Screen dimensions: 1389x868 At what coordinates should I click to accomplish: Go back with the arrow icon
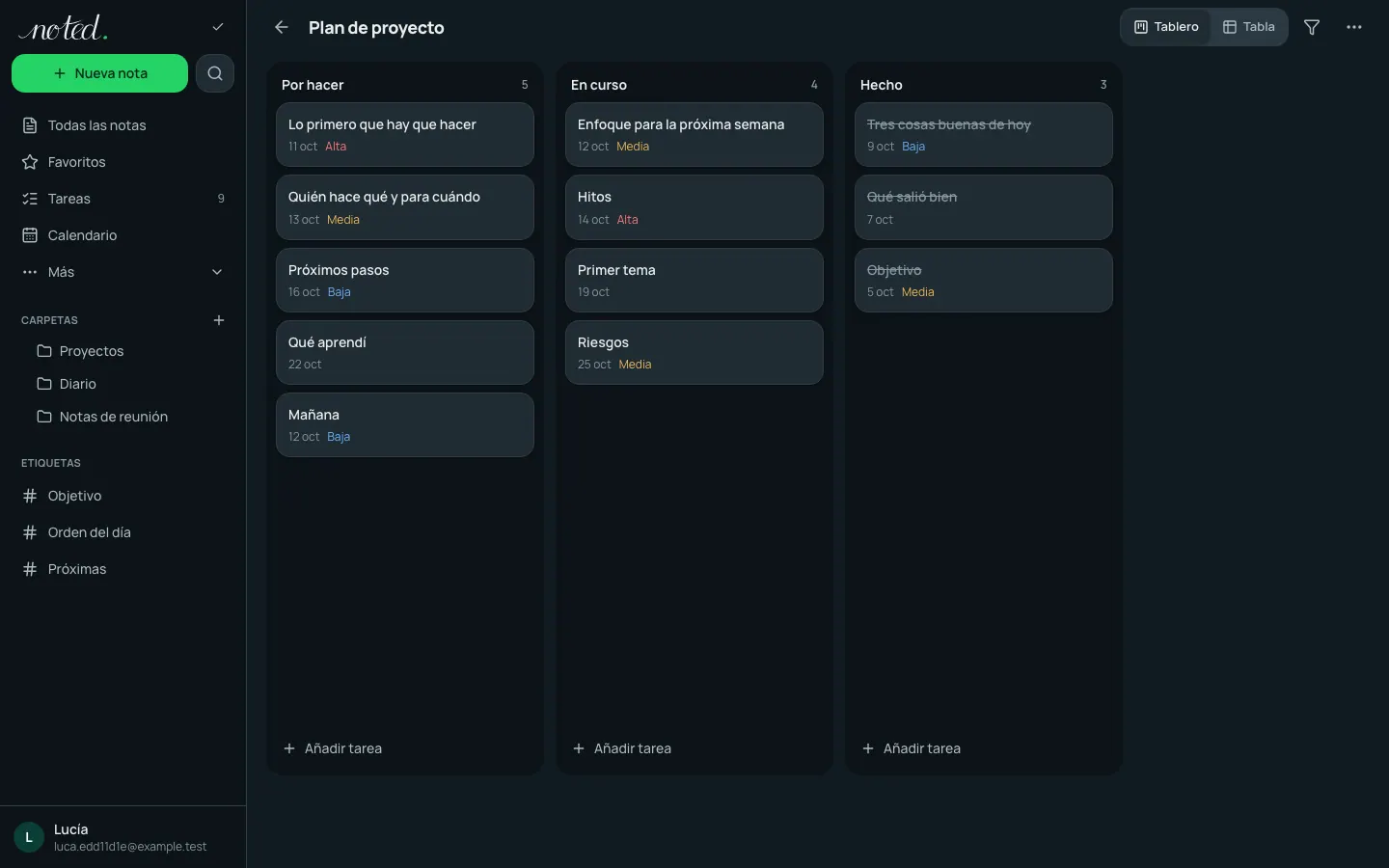pyautogui.click(x=281, y=27)
